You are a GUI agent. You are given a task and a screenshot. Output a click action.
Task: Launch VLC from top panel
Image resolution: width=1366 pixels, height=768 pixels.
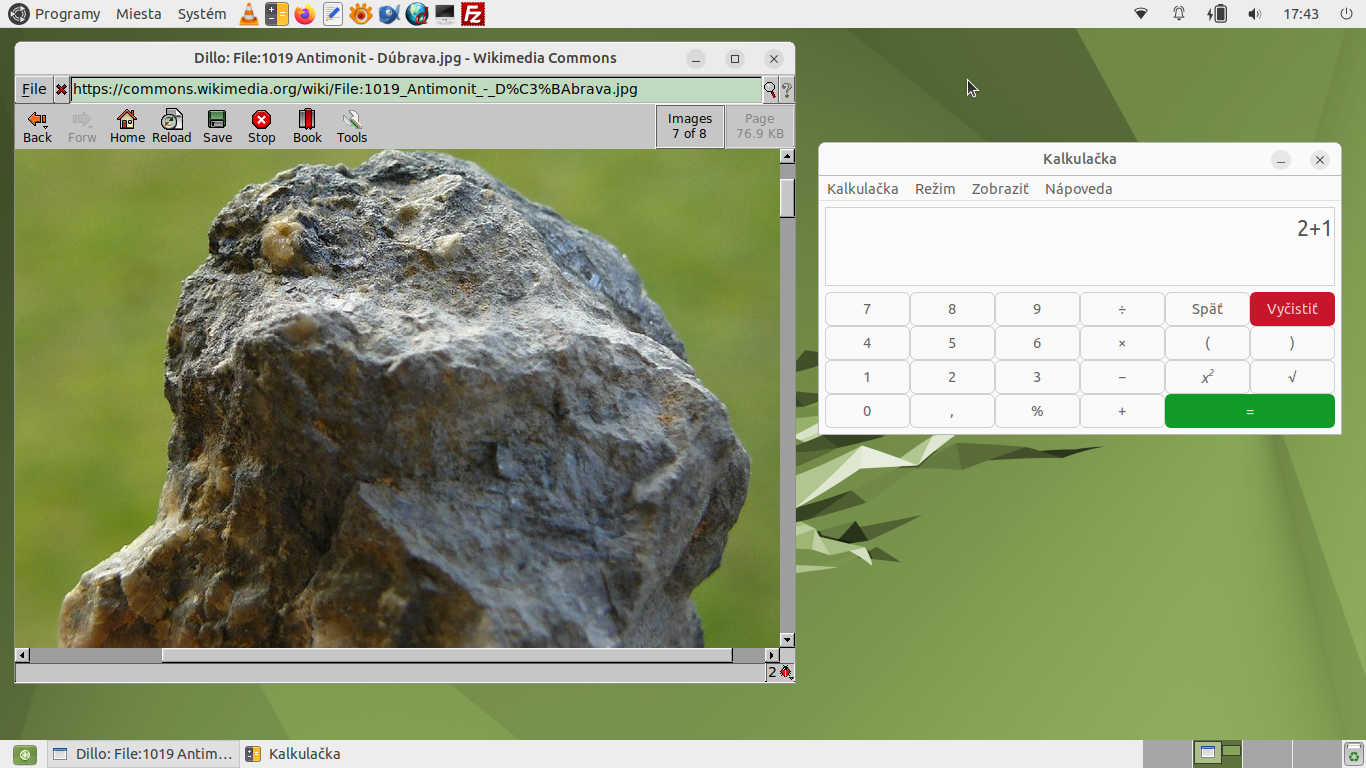(249, 14)
